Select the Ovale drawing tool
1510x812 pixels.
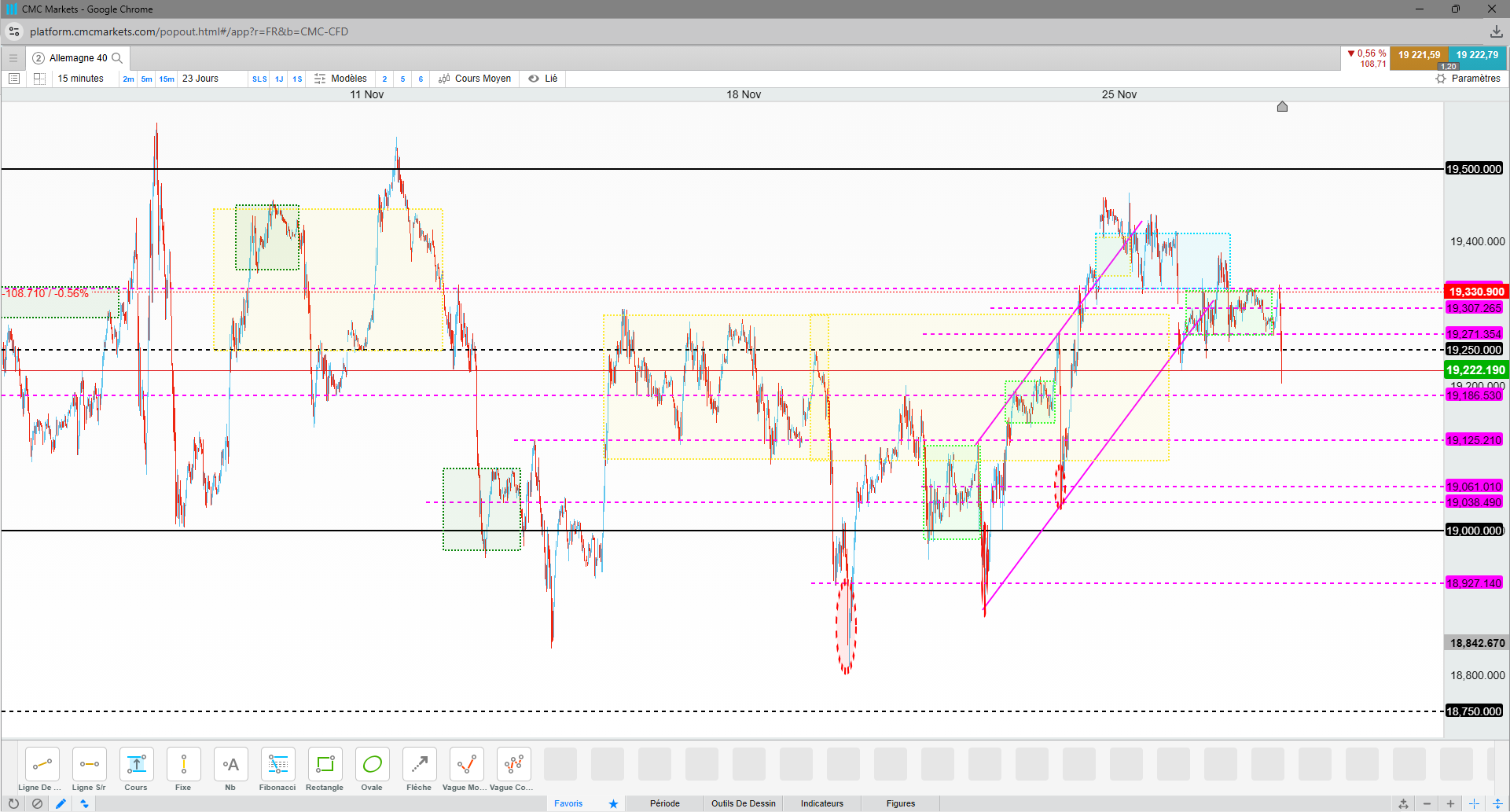(x=372, y=764)
